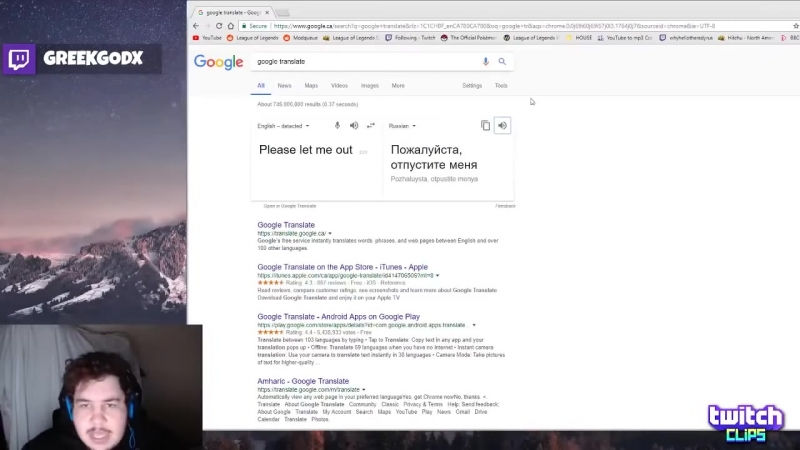The image size is (800, 450).
Task: Switch to the Images results tab
Action: pos(369,86)
